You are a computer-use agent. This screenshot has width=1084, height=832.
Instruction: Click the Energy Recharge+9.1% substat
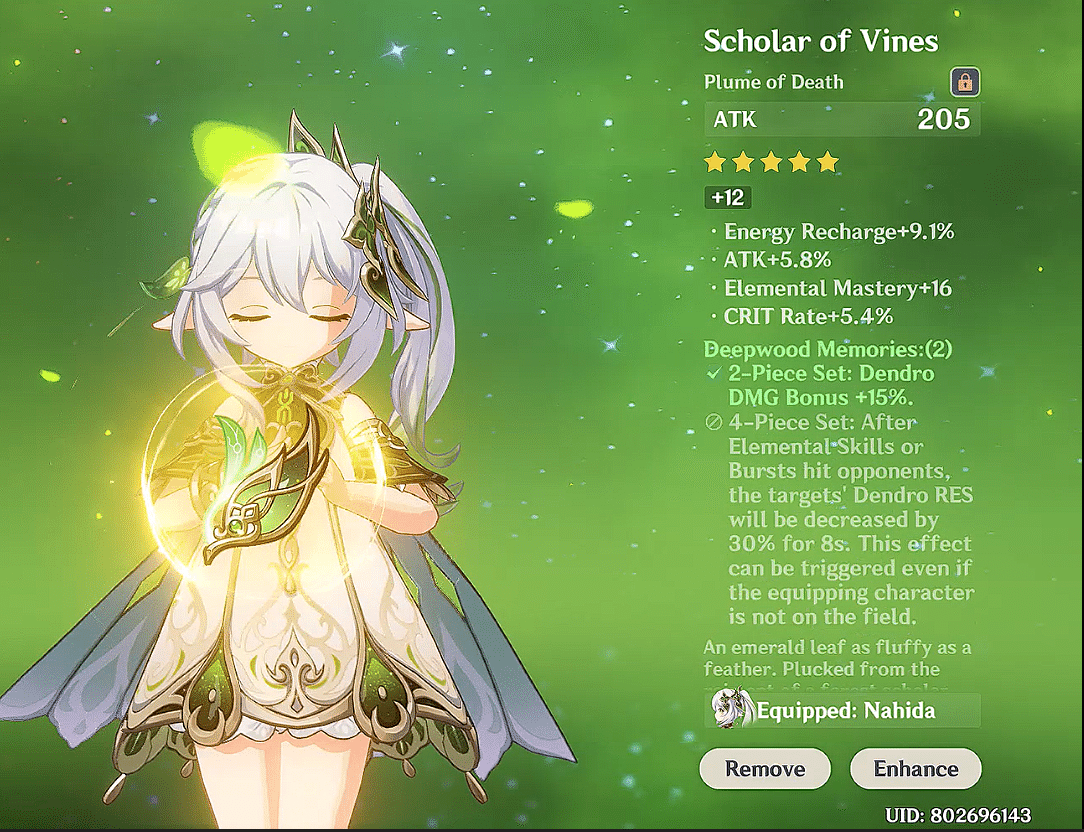839,231
